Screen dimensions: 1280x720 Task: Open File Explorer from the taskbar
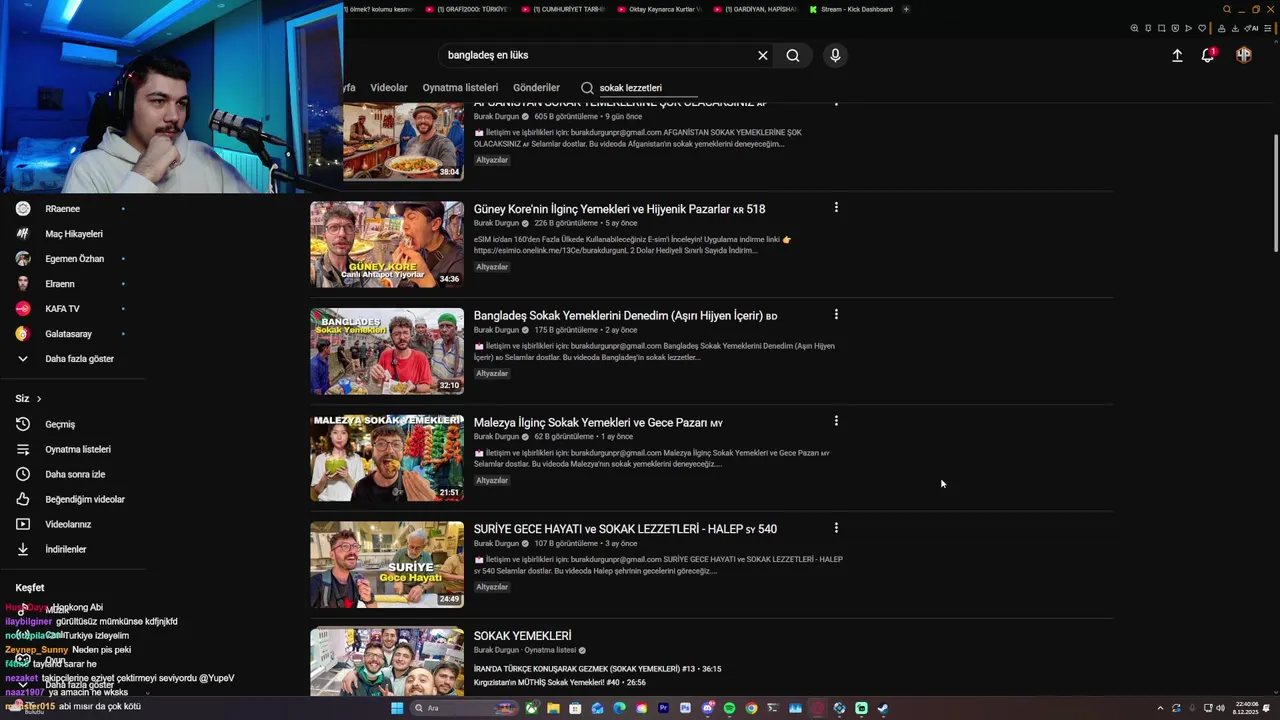pyautogui.click(x=553, y=708)
